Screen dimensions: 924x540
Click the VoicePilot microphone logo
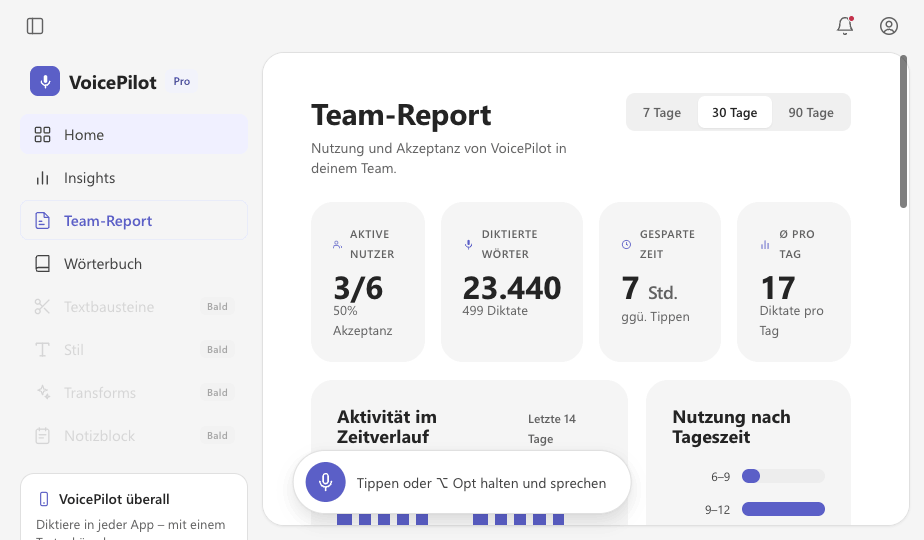coord(45,81)
